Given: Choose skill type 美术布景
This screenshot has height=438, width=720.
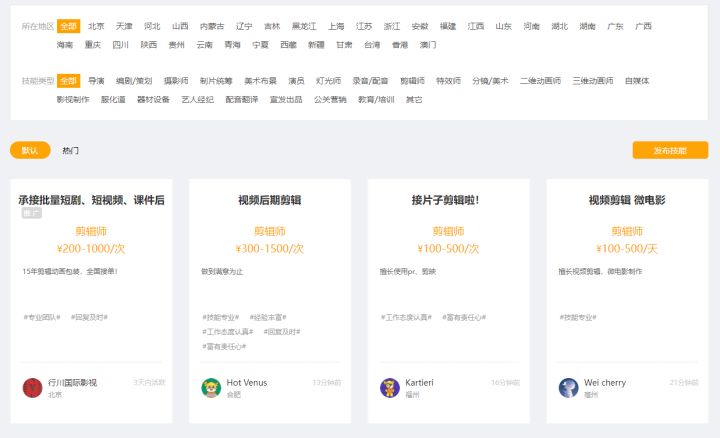Looking at the screenshot, I should click(x=260, y=81).
